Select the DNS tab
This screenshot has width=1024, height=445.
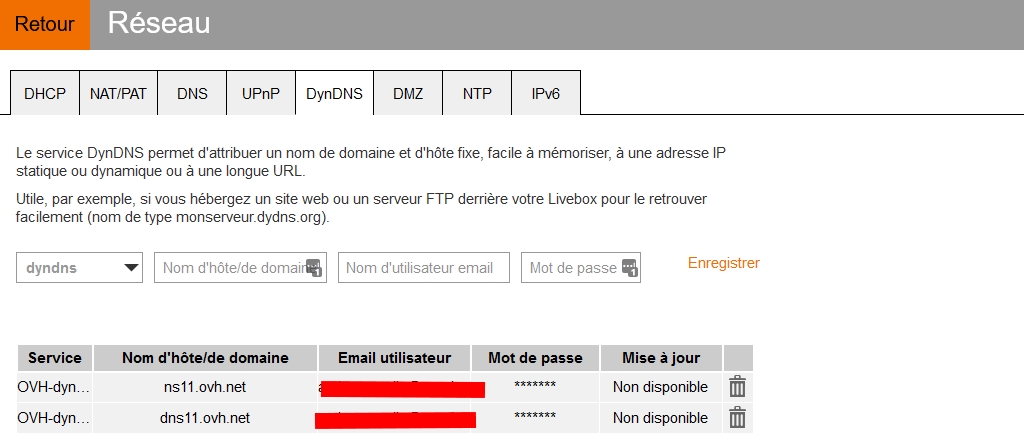(x=192, y=94)
